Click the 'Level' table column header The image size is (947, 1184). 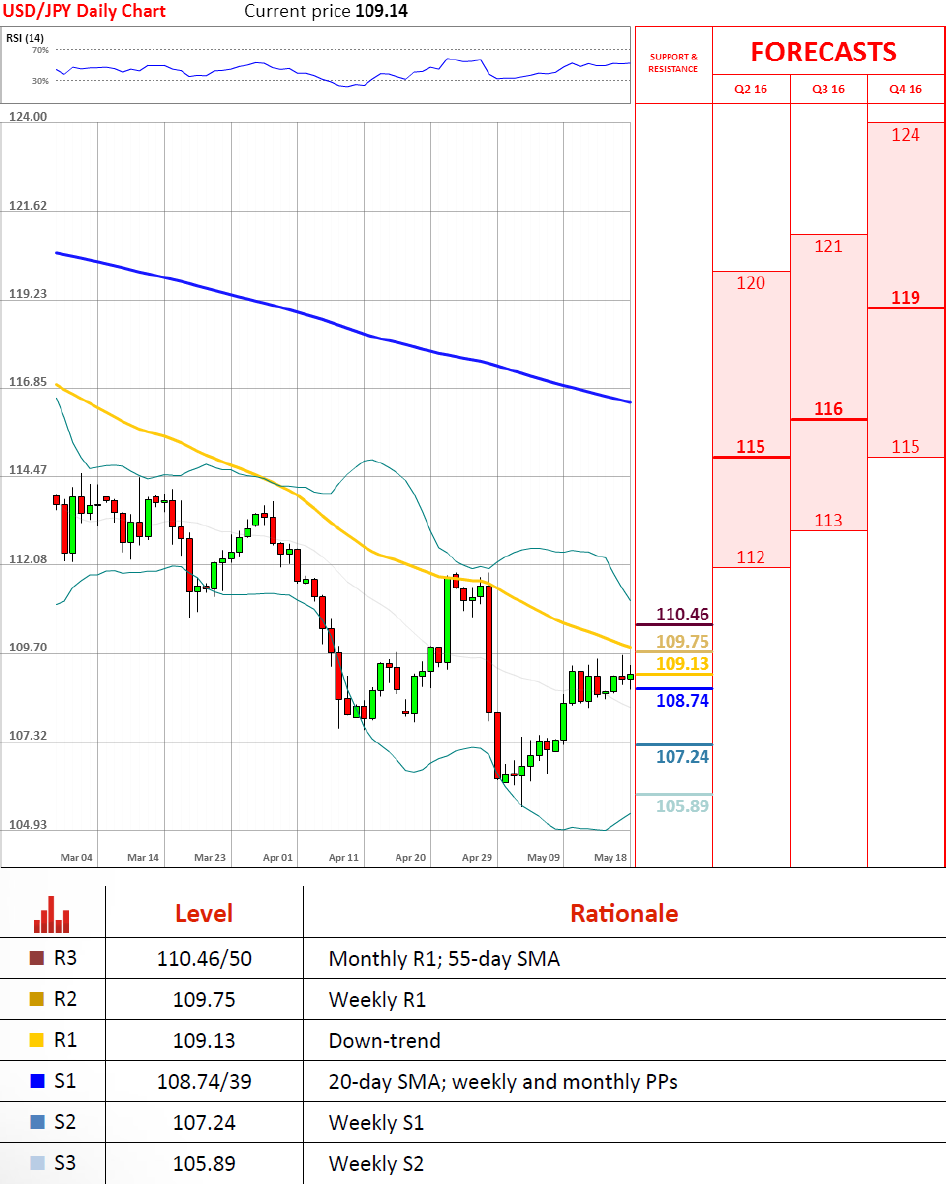pyautogui.click(x=204, y=914)
